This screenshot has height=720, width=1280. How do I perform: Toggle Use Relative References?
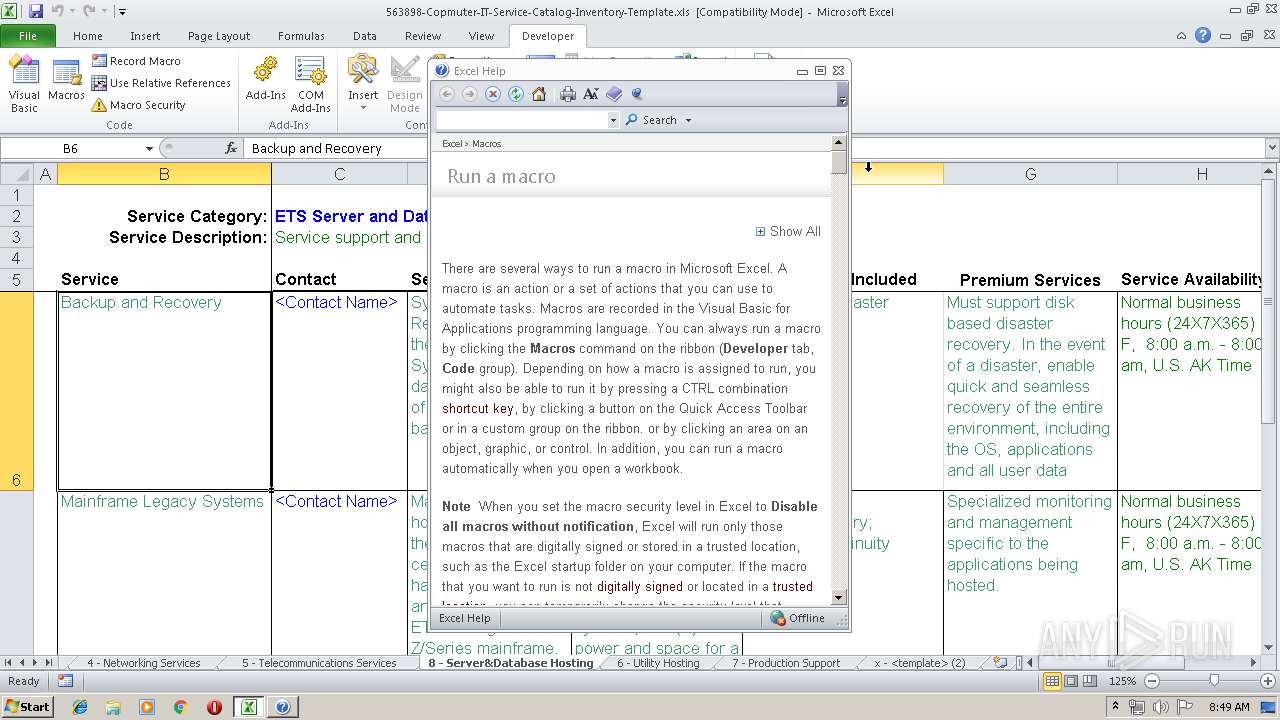161,83
